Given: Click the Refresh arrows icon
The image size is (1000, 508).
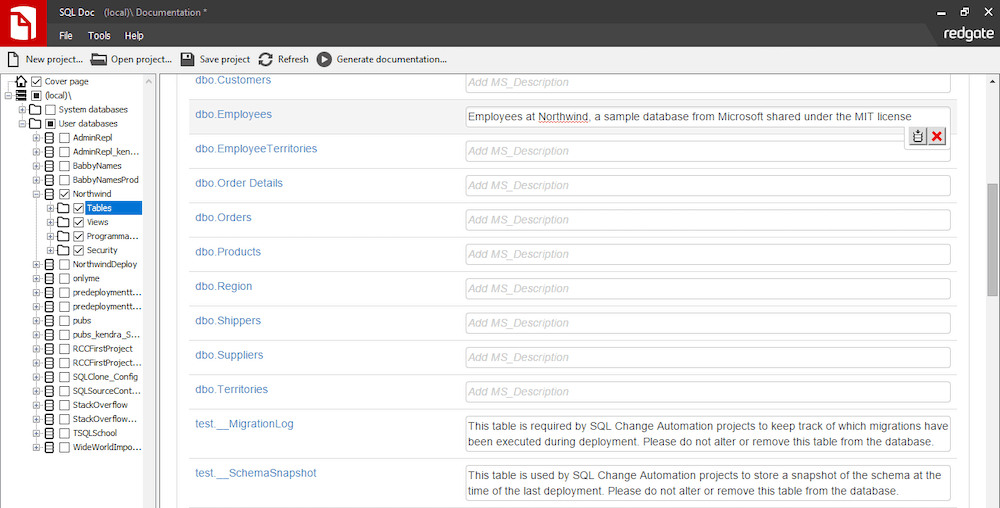Looking at the screenshot, I should [x=266, y=59].
